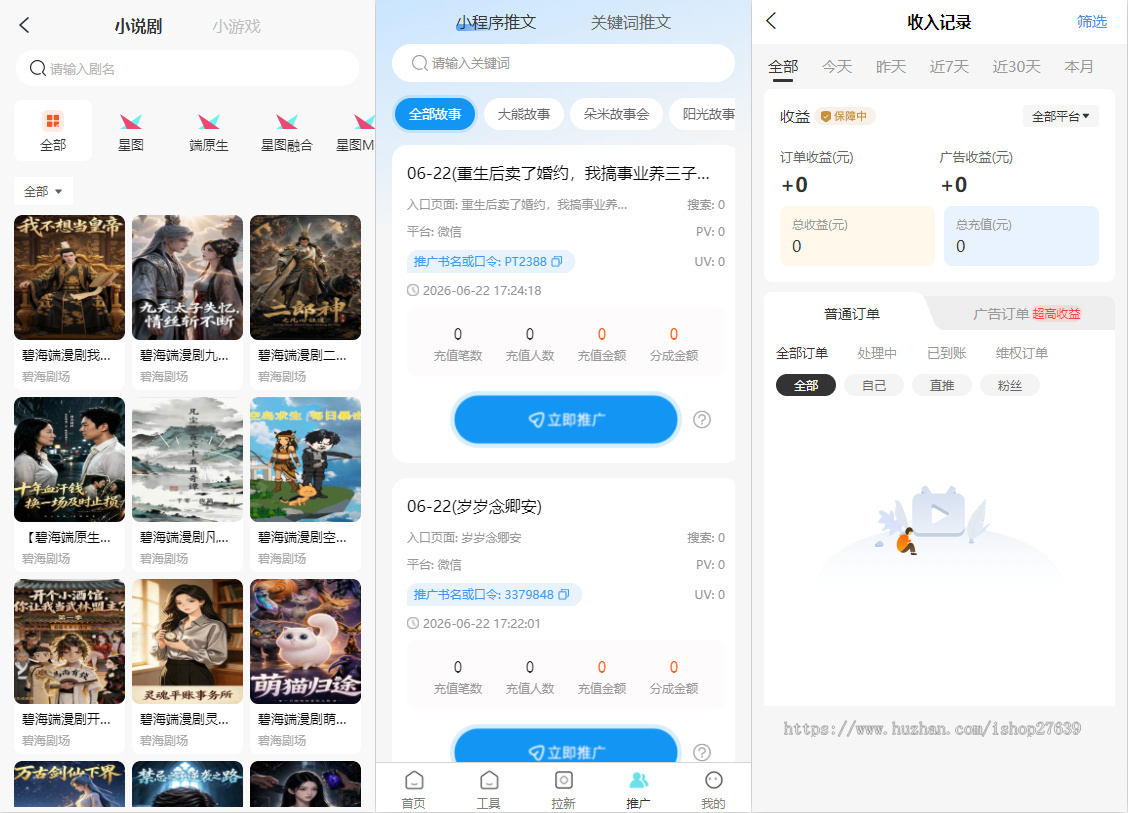
Task: Filter orders by 维权订单 status
Action: (1022, 353)
